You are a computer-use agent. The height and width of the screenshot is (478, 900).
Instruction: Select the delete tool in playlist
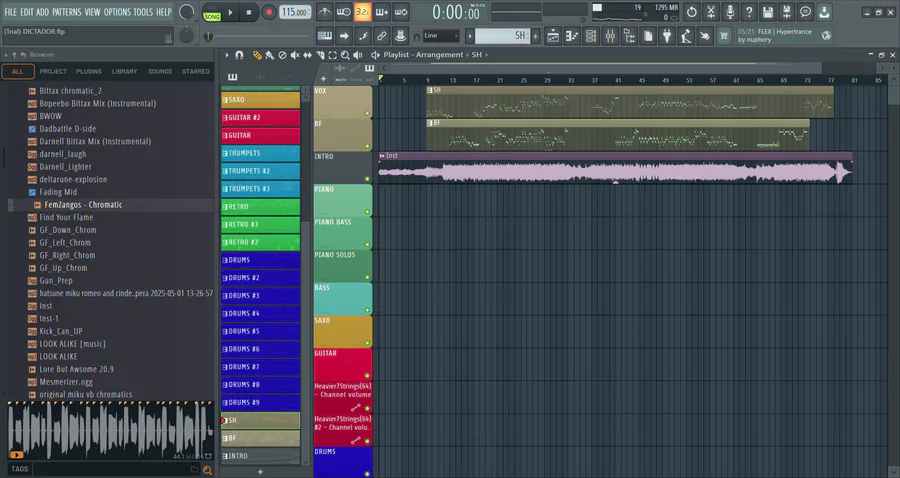pyautogui.click(x=282, y=55)
